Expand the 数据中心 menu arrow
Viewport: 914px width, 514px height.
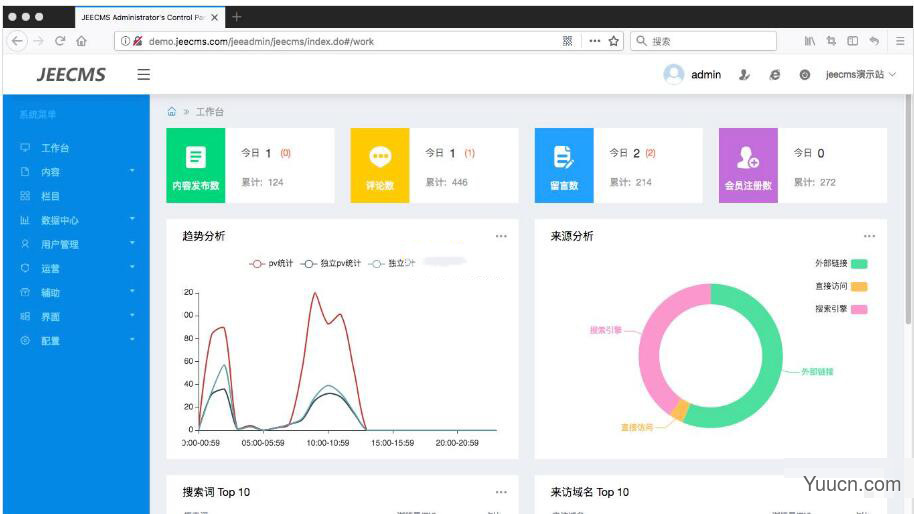132,219
